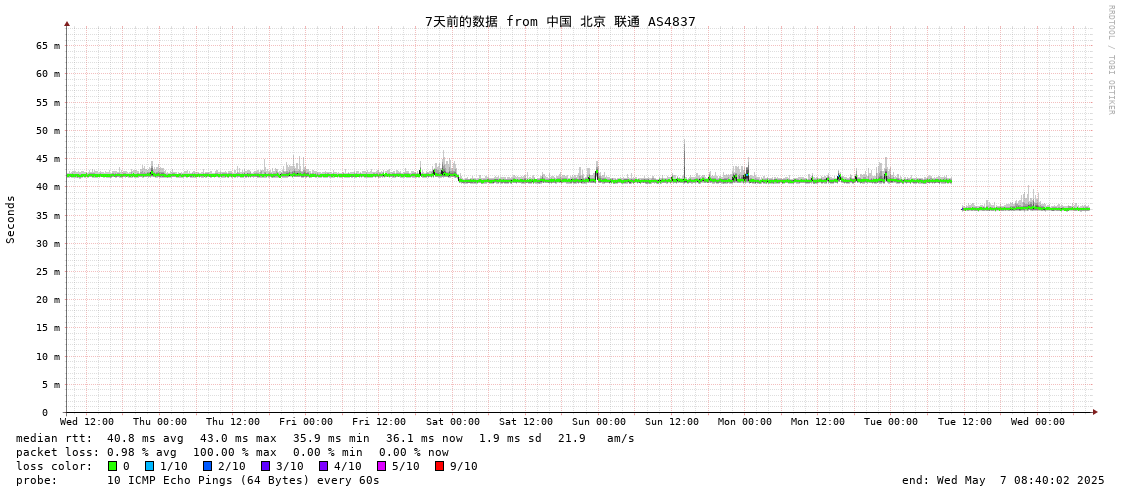Click the "Sat 12:00" x-axis label
This screenshot has width=1121, height=494.
point(525,422)
